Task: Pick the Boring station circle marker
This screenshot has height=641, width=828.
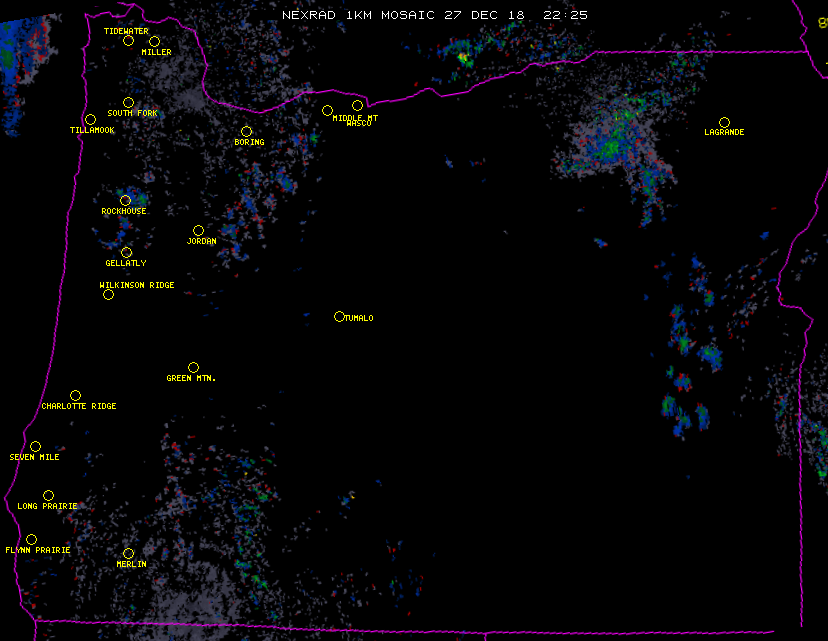Action: click(x=246, y=131)
